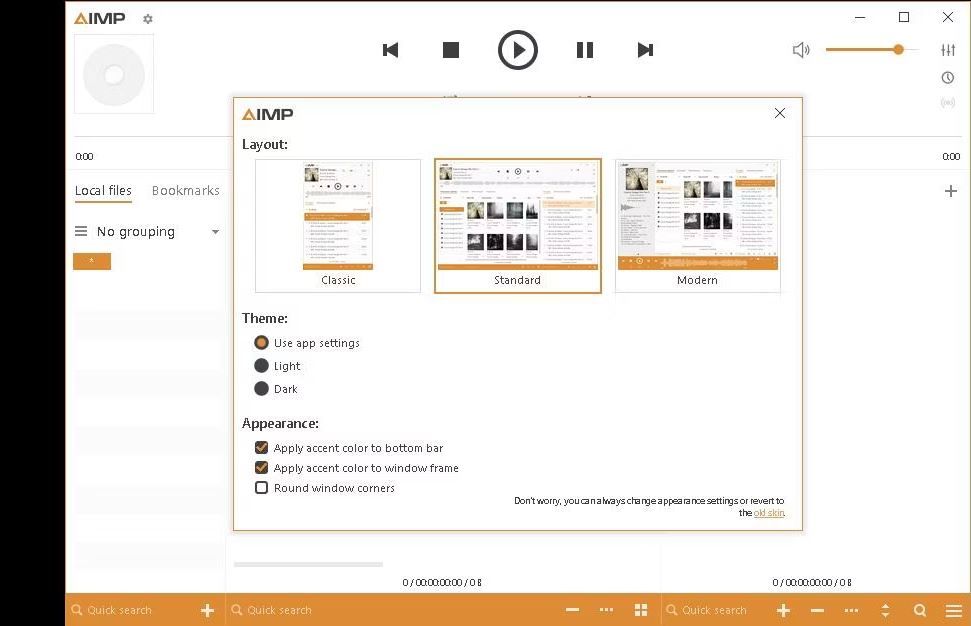Image resolution: width=971 pixels, height=626 pixels.
Task: Remove files using right panel minus icon
Action: click(x=817, y=611)
